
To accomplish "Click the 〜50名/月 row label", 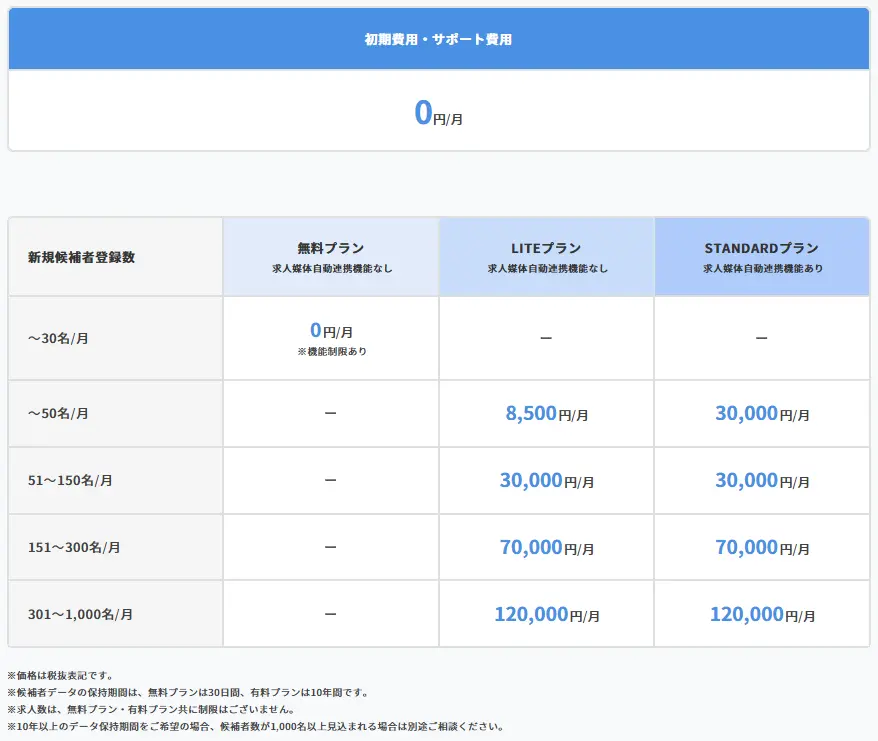I will 59,413.
